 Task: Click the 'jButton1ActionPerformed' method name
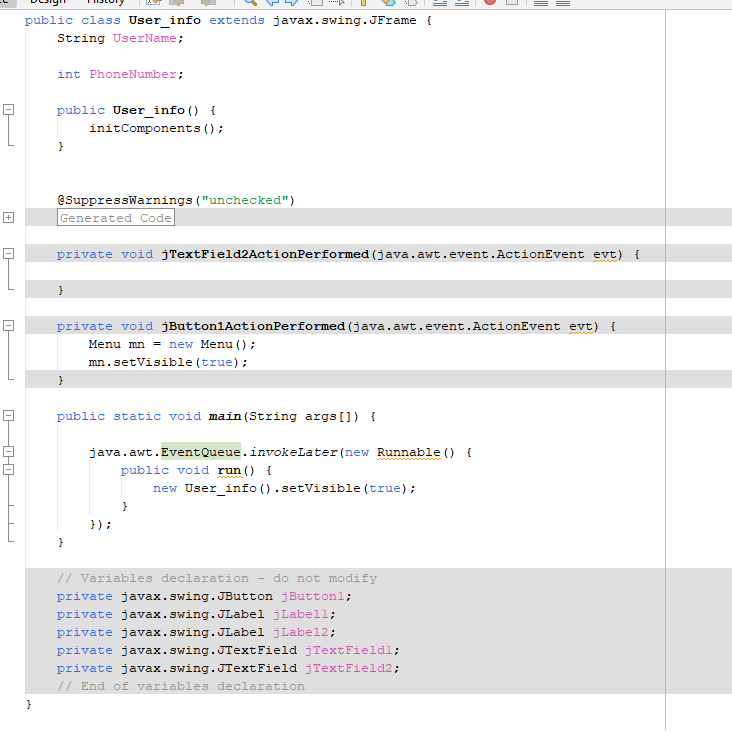(x=253, y=327)
